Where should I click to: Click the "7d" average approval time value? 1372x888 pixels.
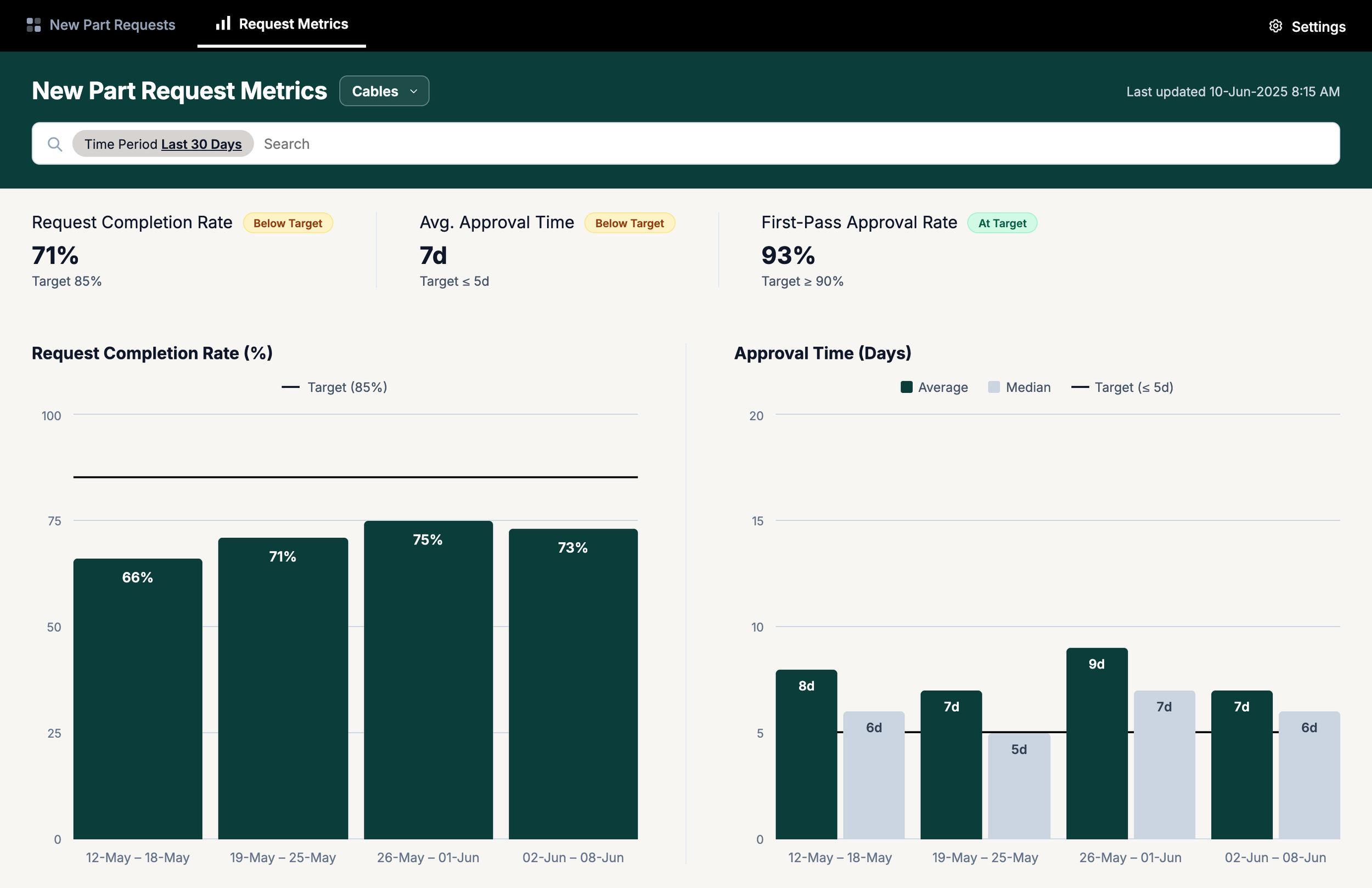click(434, 255)
